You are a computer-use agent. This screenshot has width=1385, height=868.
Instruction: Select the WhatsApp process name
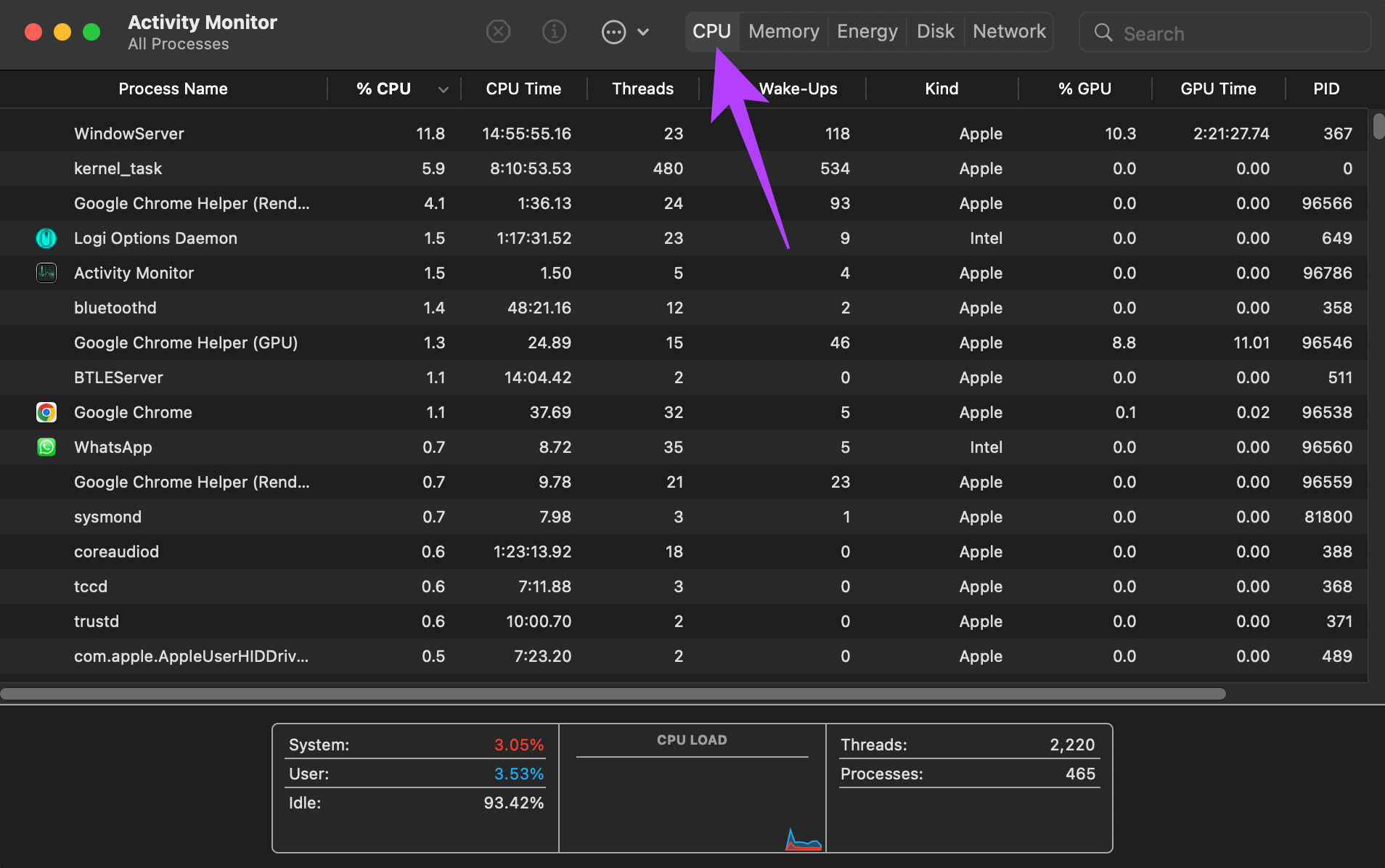click(x=113, y=447)
